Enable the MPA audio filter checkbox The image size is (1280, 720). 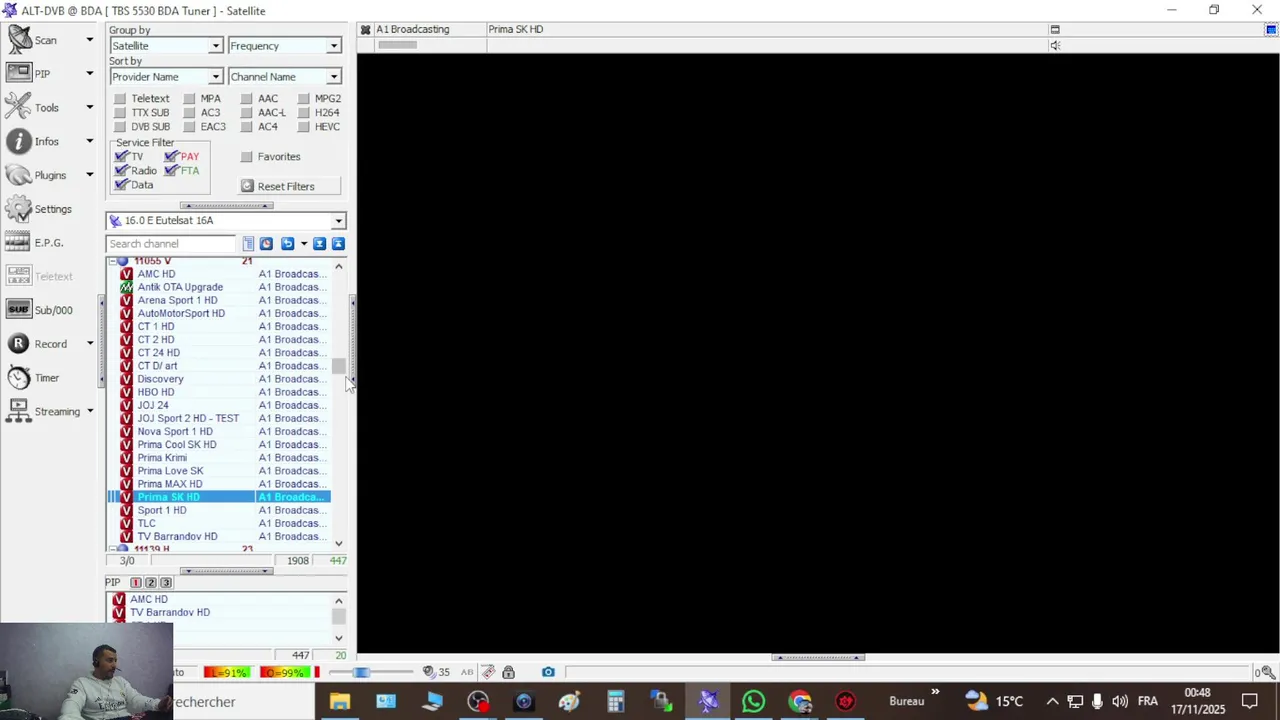[189, 99]
